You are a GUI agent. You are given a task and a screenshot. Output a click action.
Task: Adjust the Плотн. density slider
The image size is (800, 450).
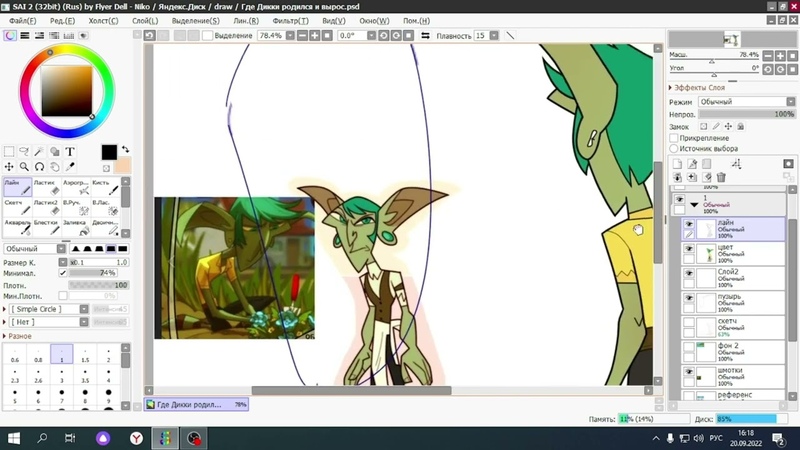(99, 285)
